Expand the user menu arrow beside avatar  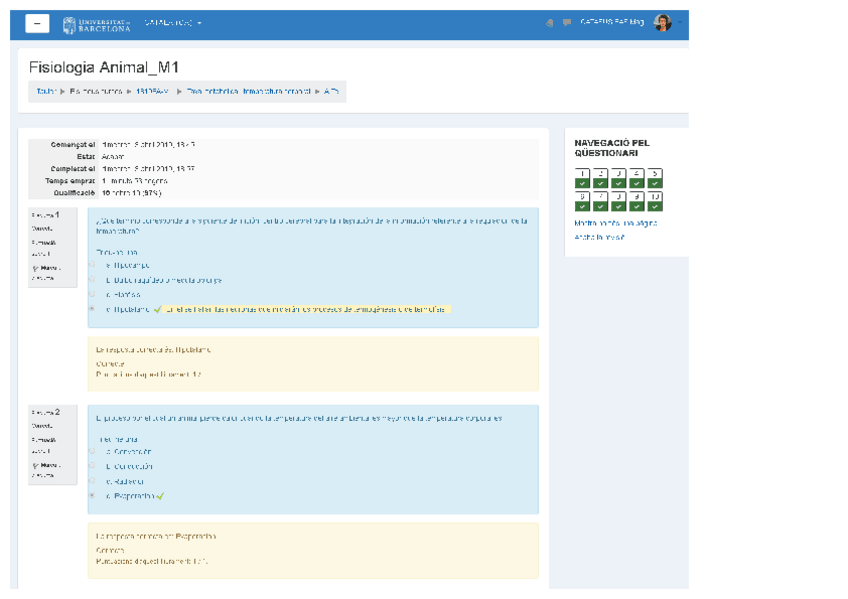pyautogui.click(x=680, y=23)
